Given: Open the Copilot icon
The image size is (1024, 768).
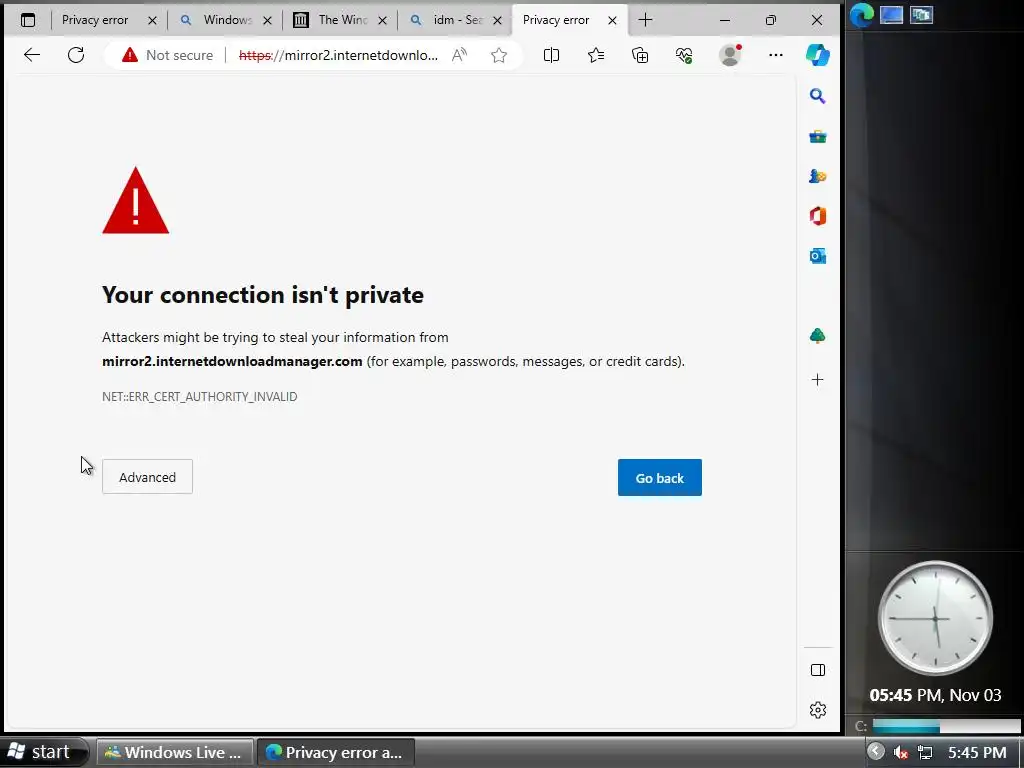Looking at the screenshot, I should click(x=818, y=56).
